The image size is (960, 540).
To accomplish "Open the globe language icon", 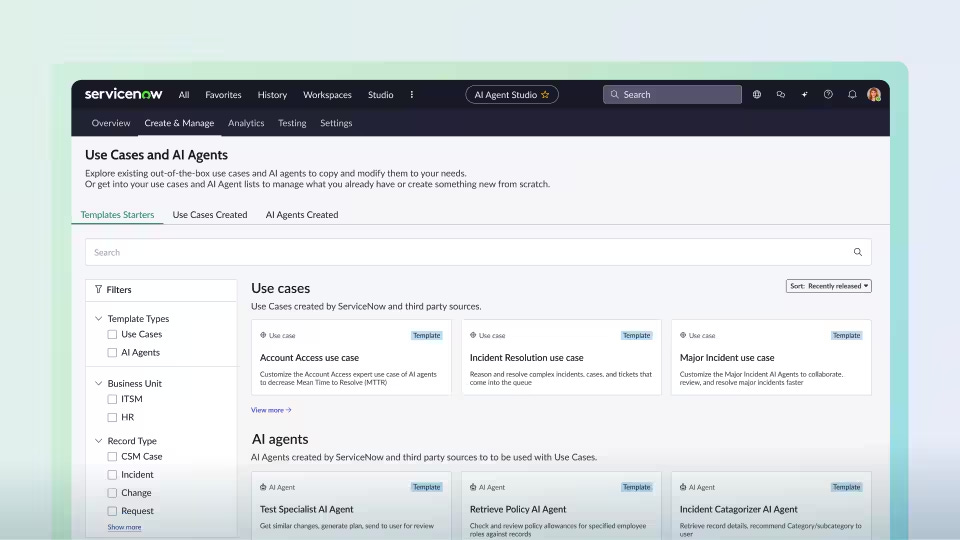I will (757, 94).
